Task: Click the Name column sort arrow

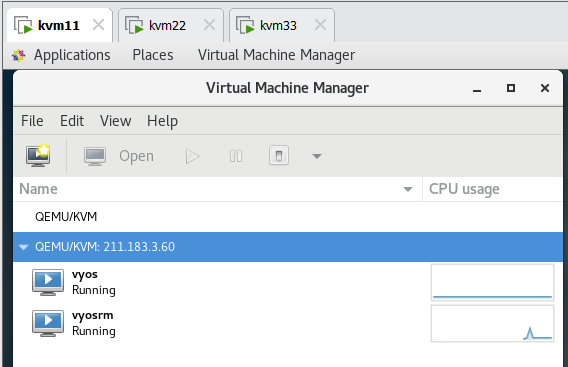Action: (x=408, y=189)
